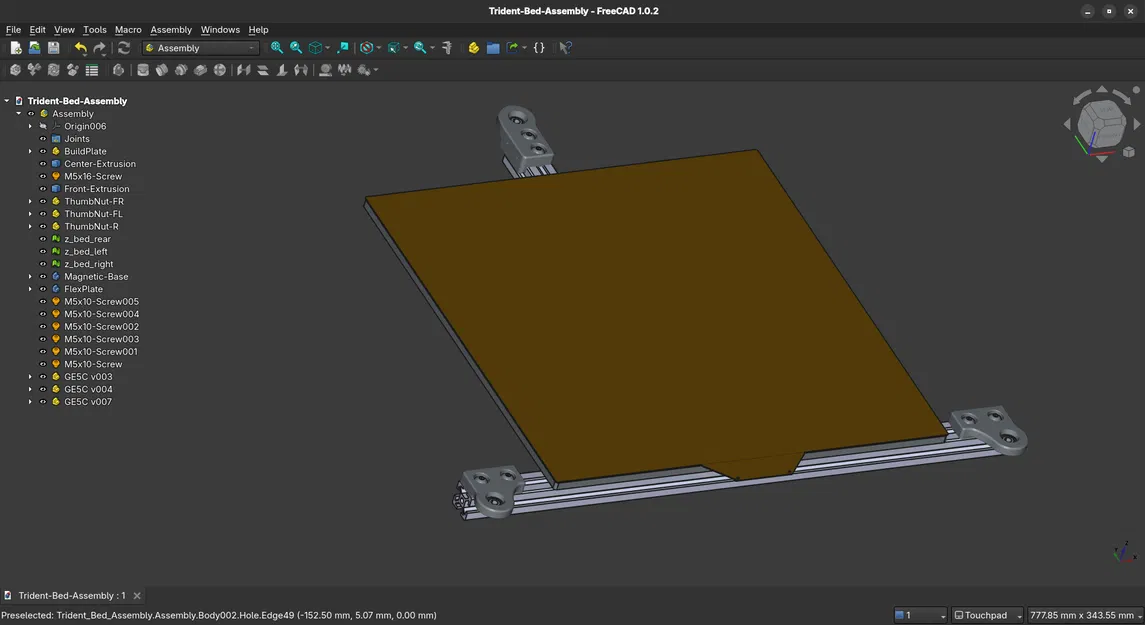This screenshot has width=1145, height=625.
Task: Select the z_bed_rear item
Action: (x=87, y=238)
